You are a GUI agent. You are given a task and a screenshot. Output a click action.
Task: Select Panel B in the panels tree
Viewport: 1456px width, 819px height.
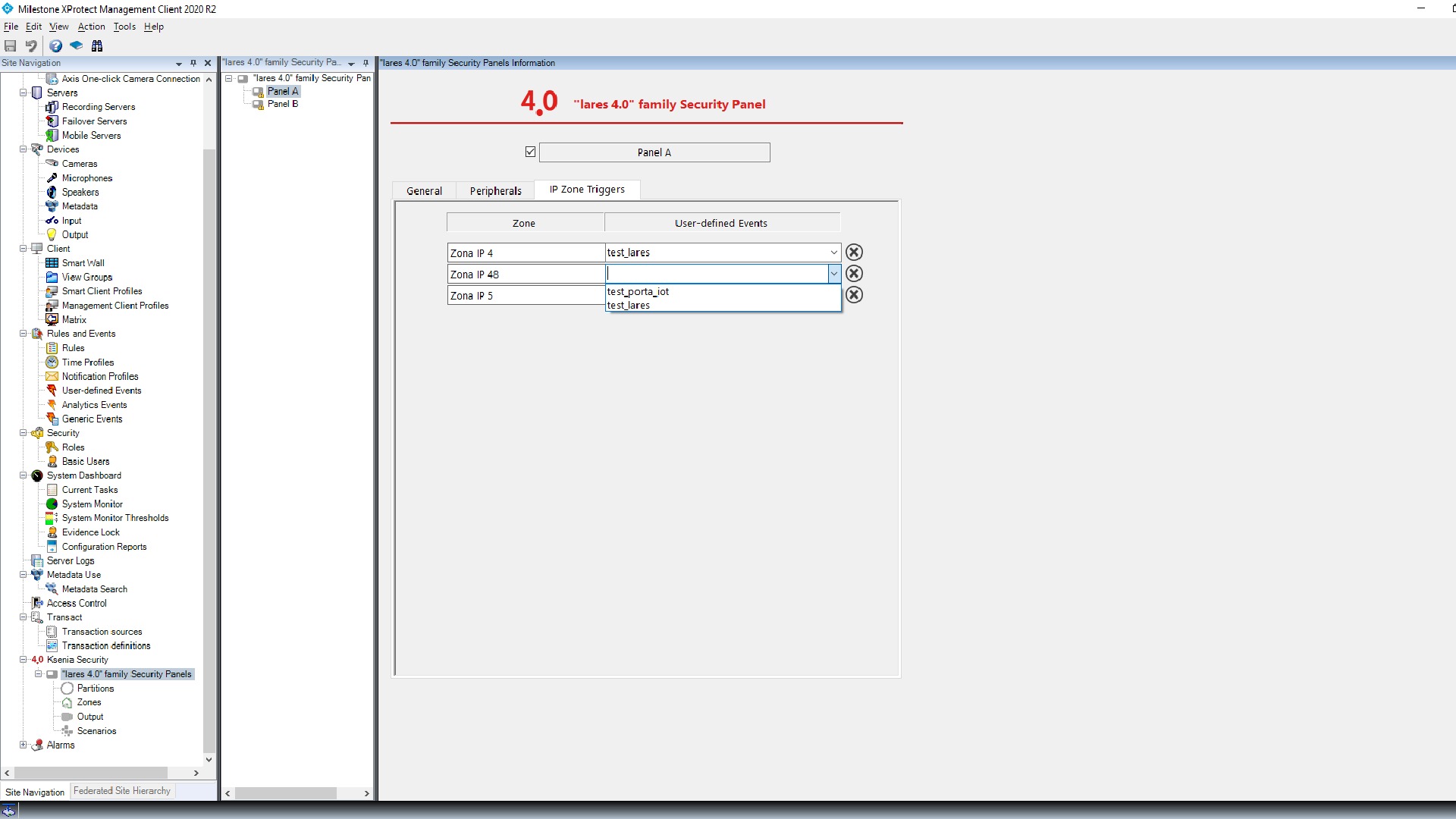click(283, 104)
